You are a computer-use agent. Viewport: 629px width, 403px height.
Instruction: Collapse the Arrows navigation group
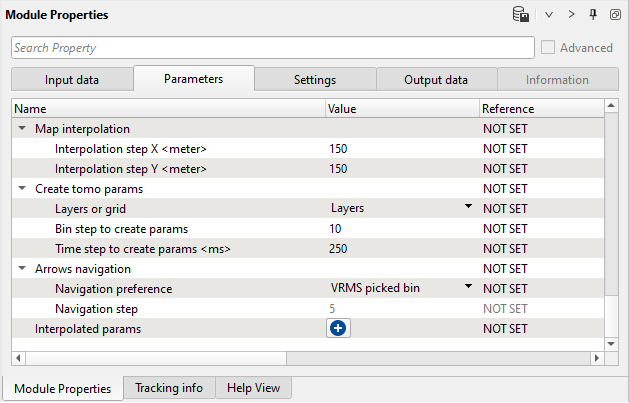tap(21, 269)
